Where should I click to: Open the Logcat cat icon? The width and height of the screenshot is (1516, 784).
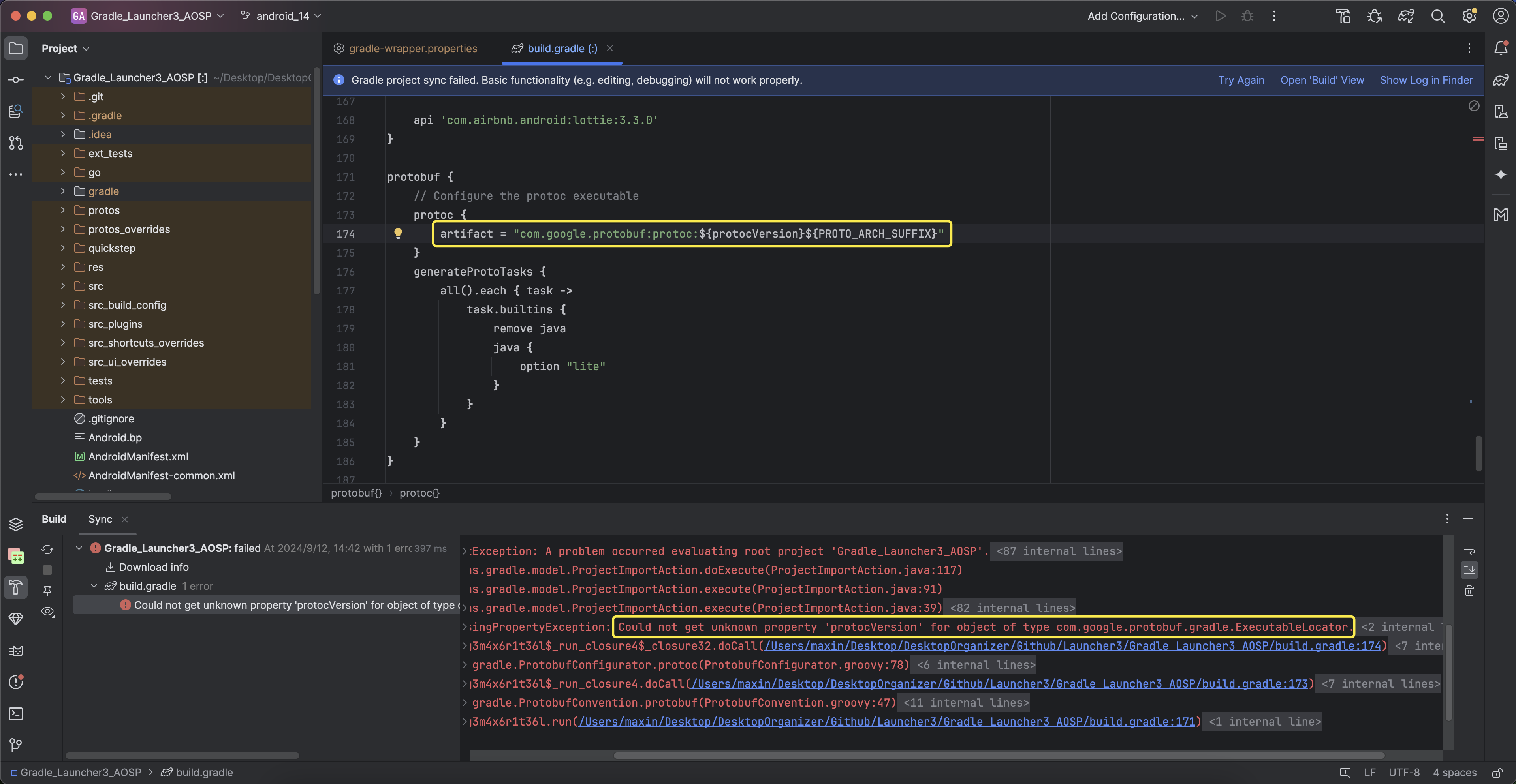coord(16,651)
